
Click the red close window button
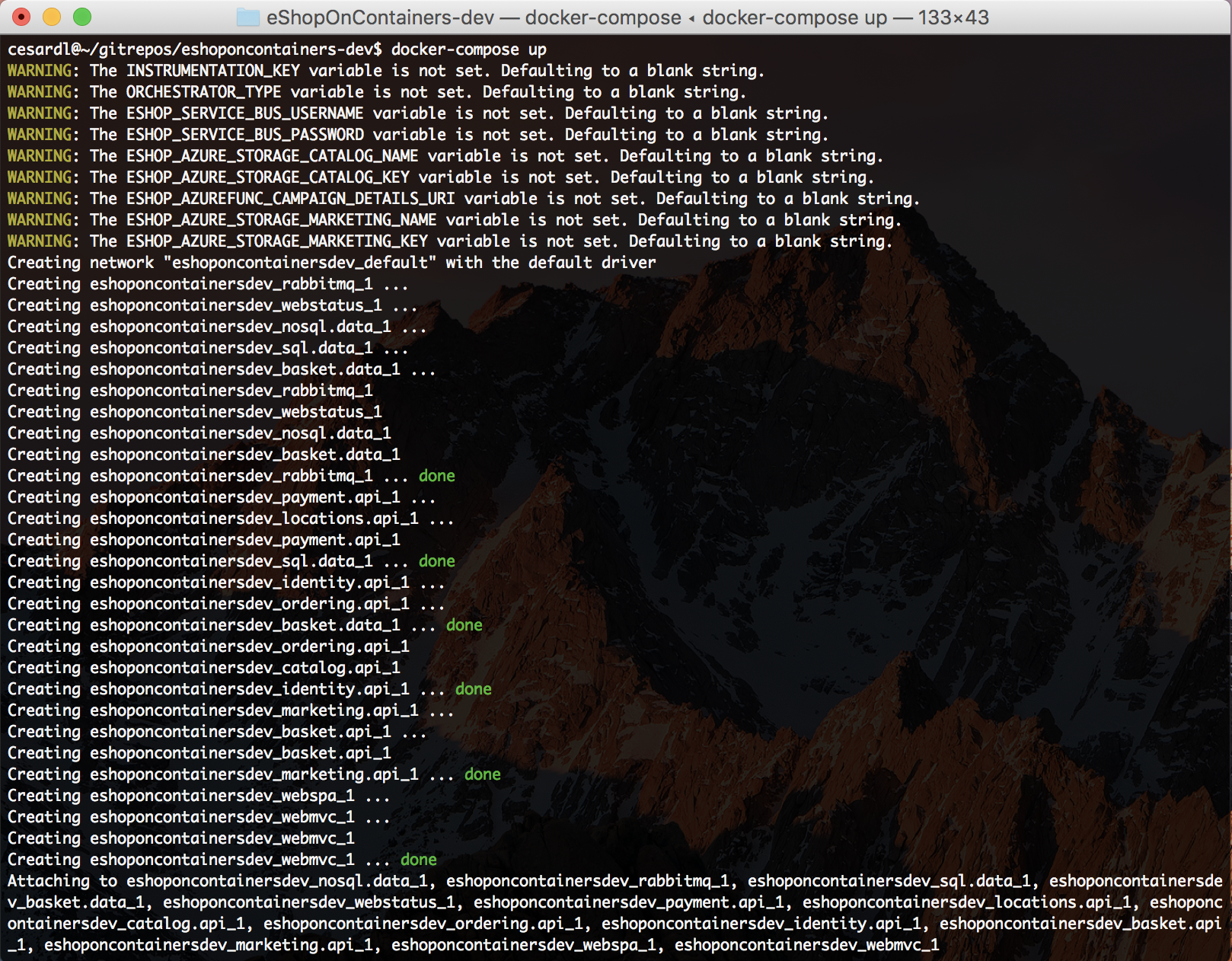21,17
